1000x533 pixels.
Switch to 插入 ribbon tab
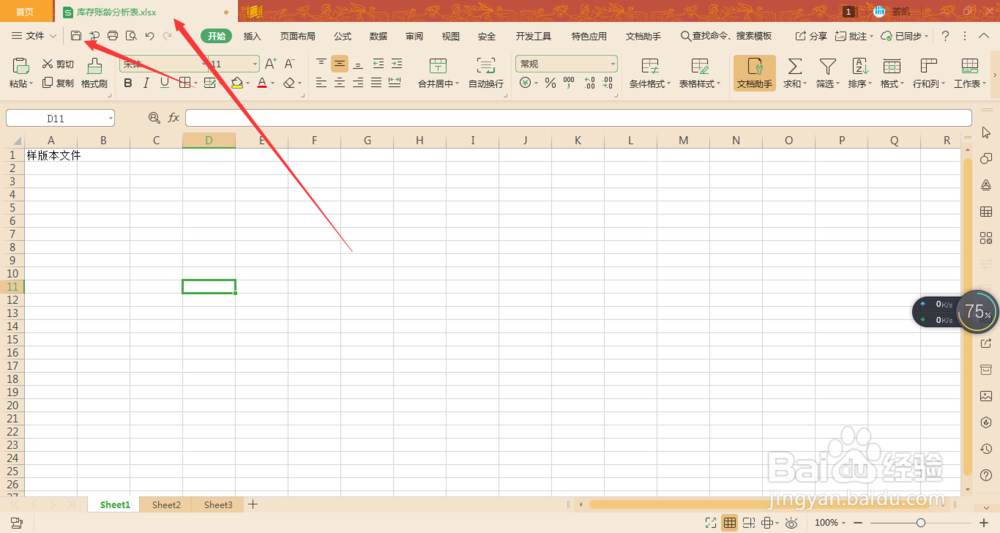[252, 36]
